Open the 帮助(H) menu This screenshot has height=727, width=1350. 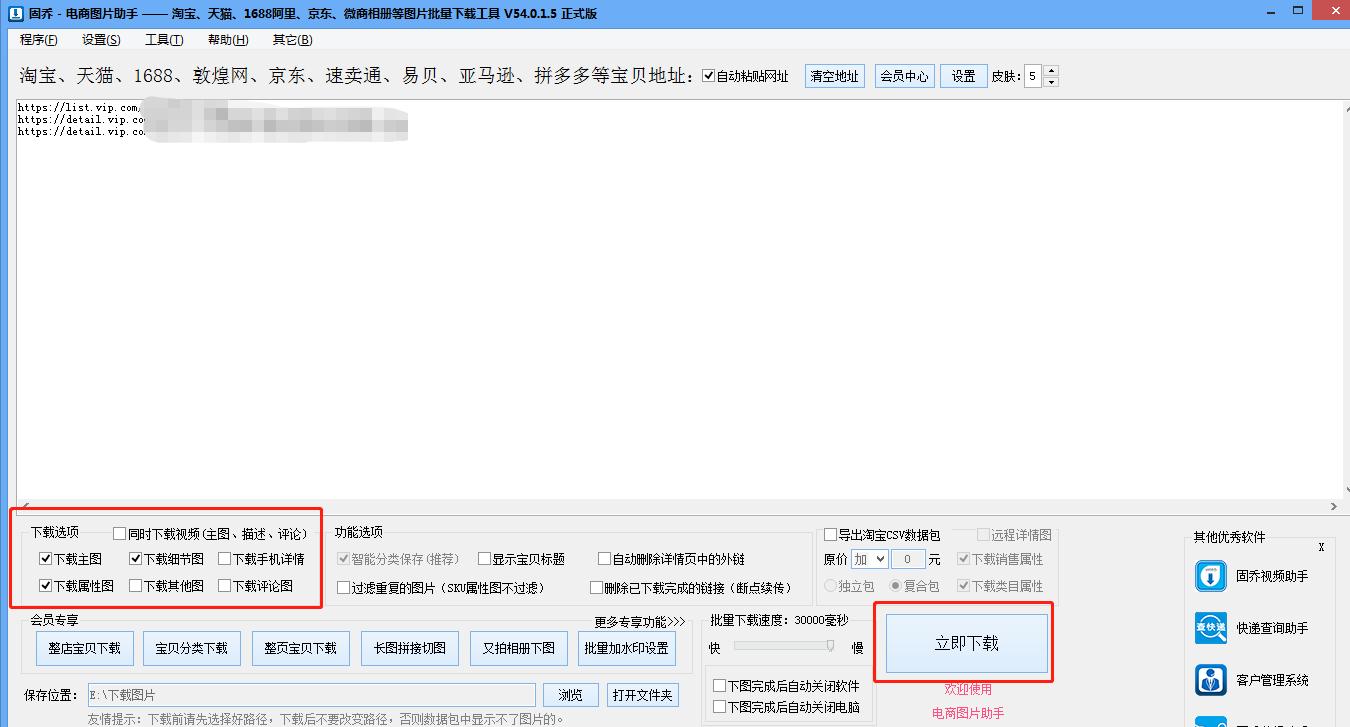[x=226, y=39]
